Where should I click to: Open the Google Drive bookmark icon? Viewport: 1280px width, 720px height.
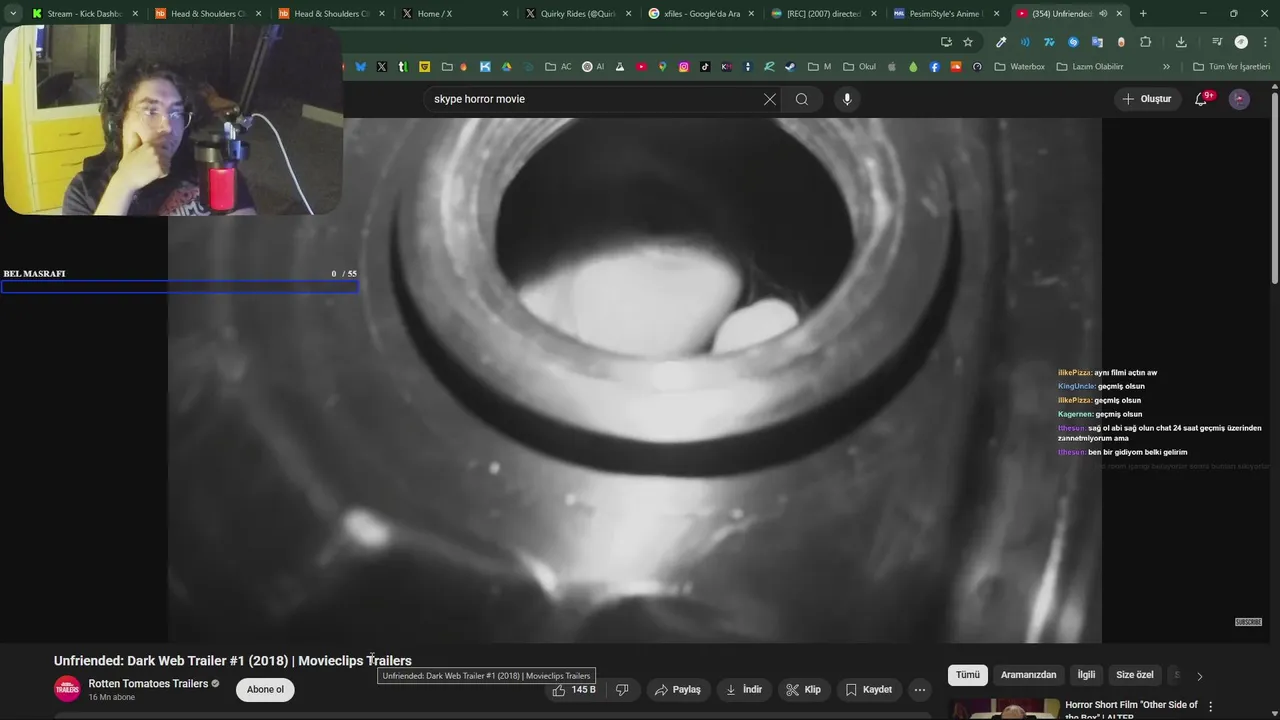pyautogui.click(x=506, y=67)
